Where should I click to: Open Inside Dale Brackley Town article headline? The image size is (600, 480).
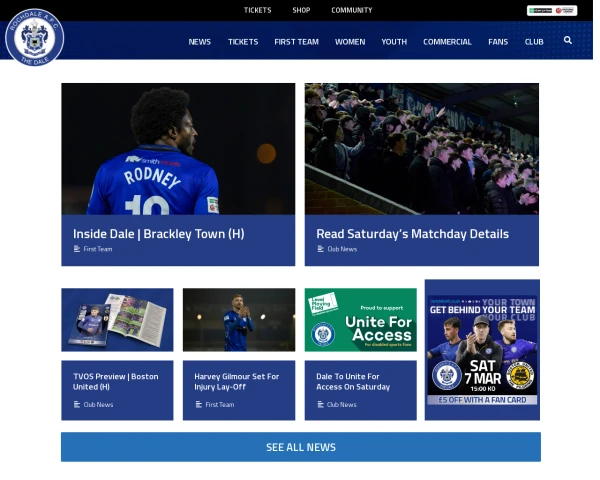(158, 234)
